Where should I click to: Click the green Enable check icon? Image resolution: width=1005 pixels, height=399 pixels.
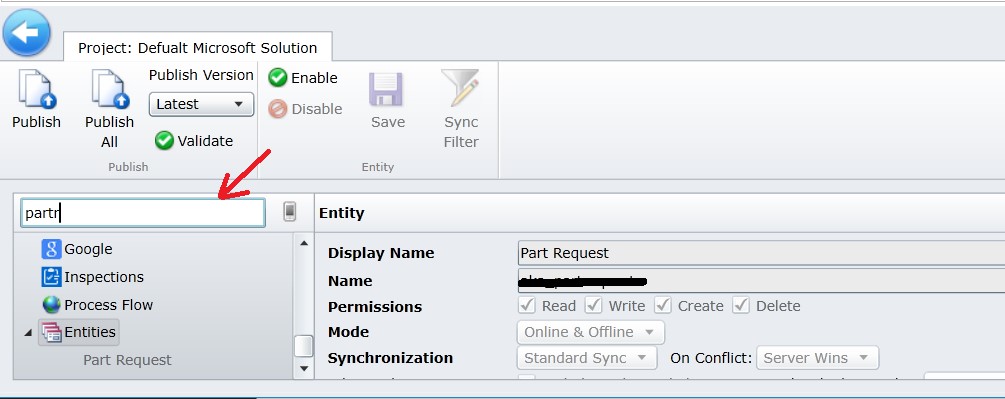[278, 78]
